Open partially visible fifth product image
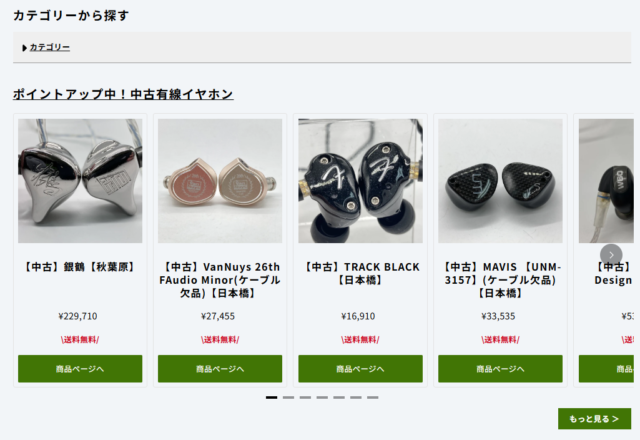 point(606,181)
